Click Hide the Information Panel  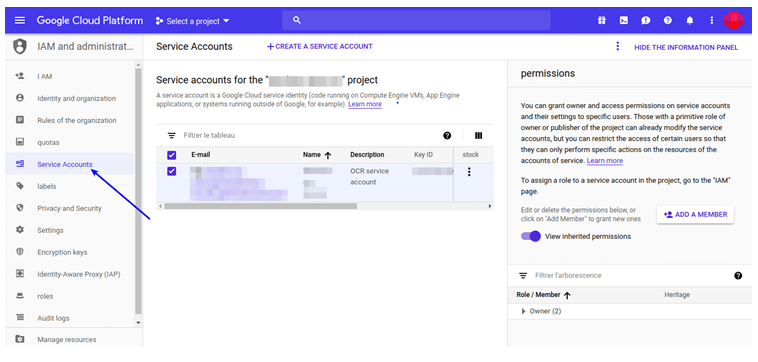pos(686,47)
